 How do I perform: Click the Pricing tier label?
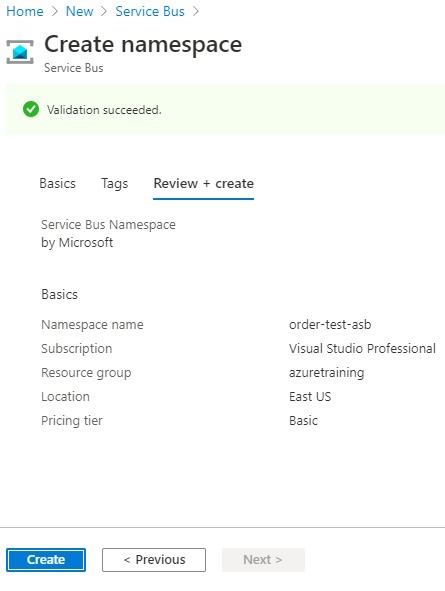pos(72,421)
